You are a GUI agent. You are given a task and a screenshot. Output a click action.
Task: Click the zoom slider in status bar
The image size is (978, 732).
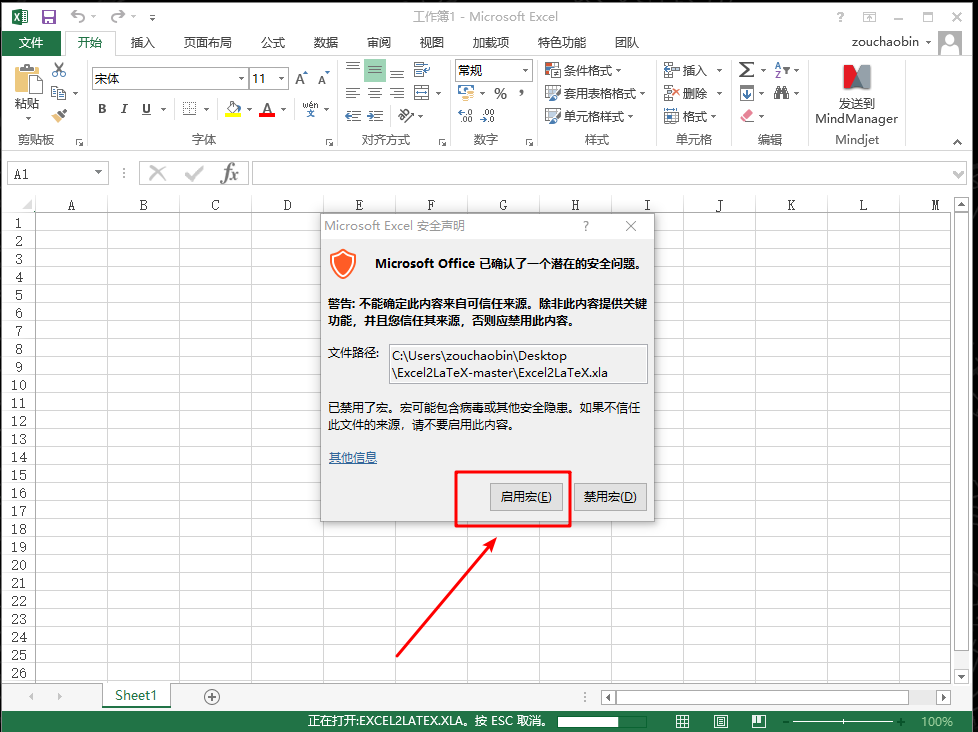843,721
